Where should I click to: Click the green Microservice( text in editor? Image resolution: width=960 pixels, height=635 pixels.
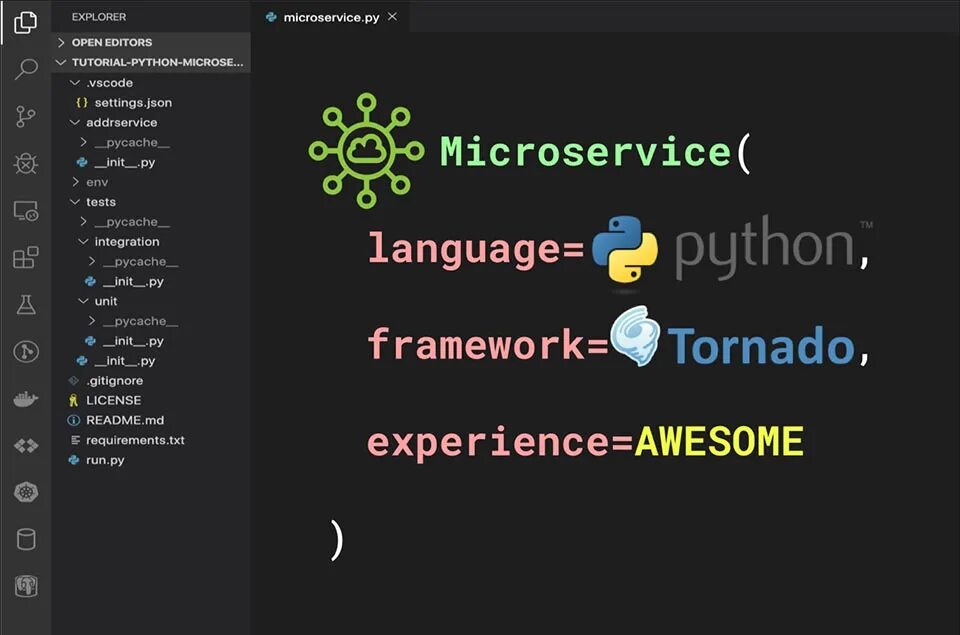[x=595, y=151]
